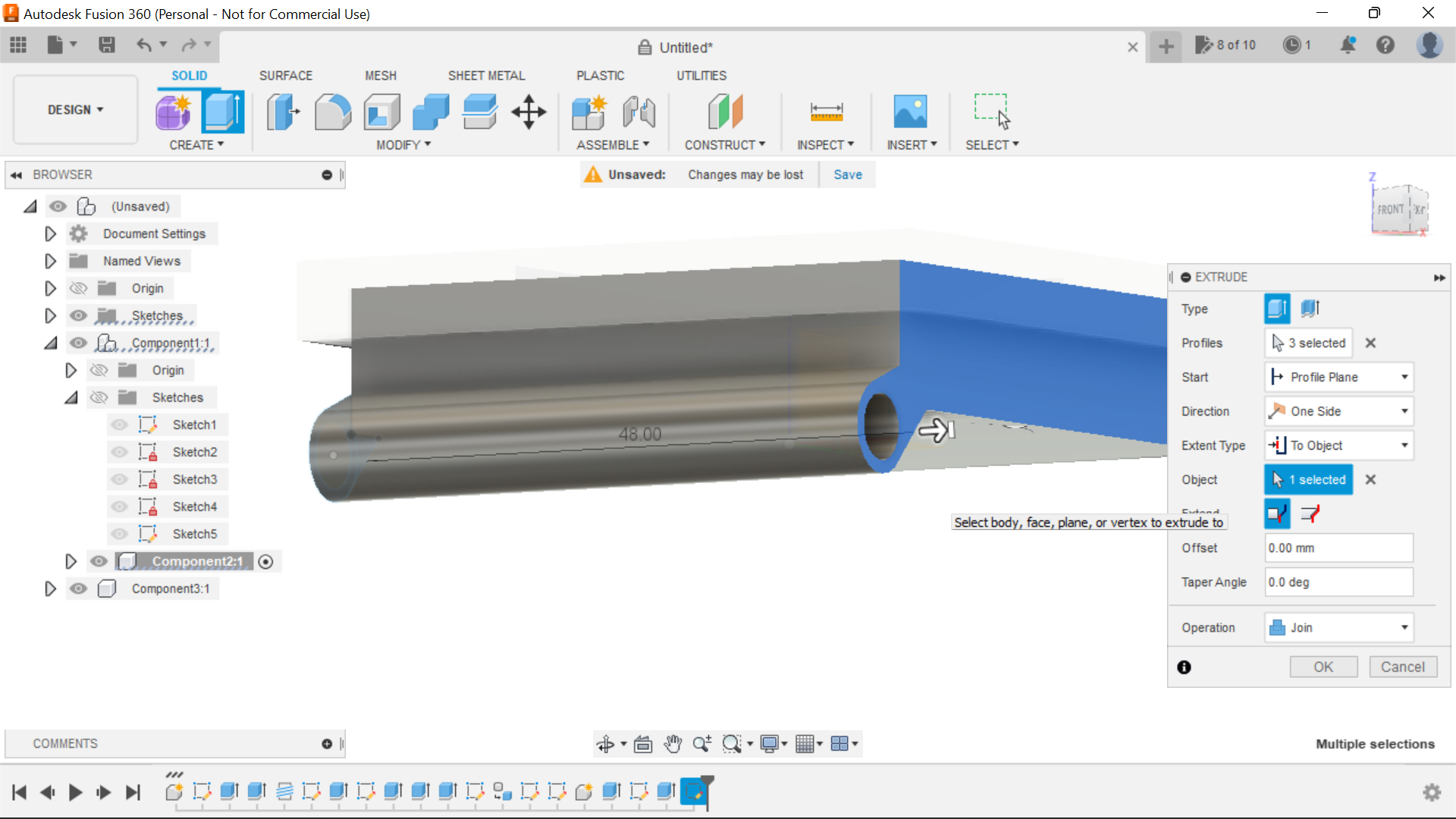The height and width of the screenshot is (819, 1456).
Task: Open the Operation dropdown (Join)
Action: (1339, 628)
